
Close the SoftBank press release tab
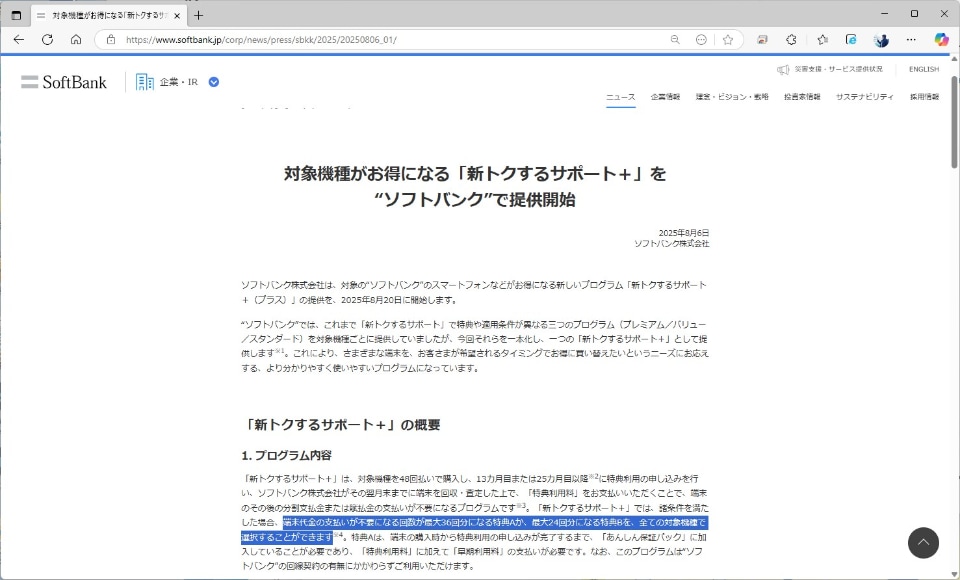[177, 16]
